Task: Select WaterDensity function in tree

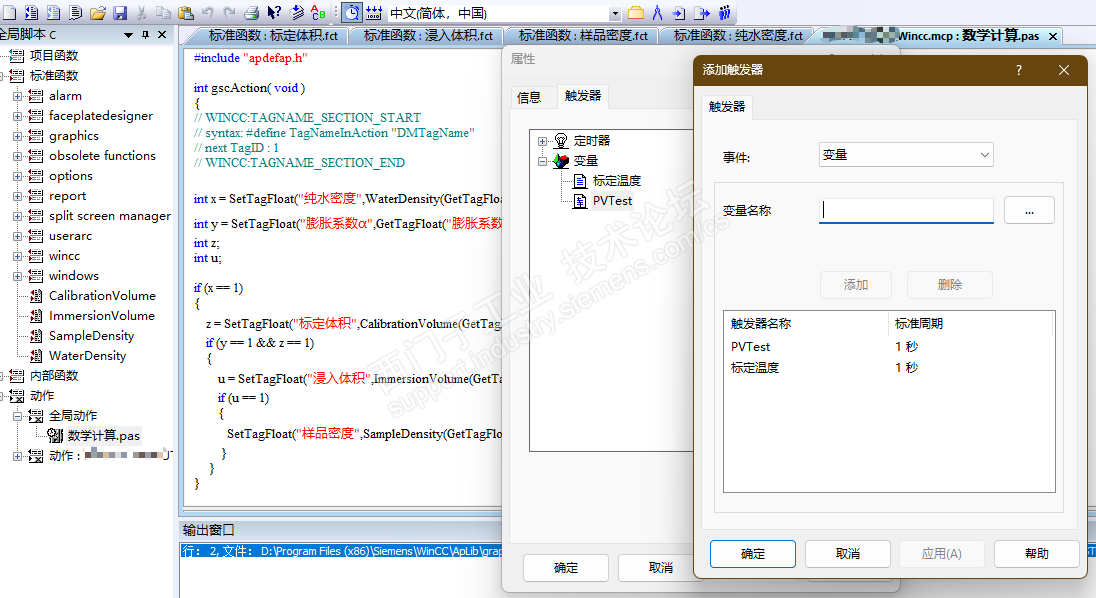Action: (x=87, y=356)
